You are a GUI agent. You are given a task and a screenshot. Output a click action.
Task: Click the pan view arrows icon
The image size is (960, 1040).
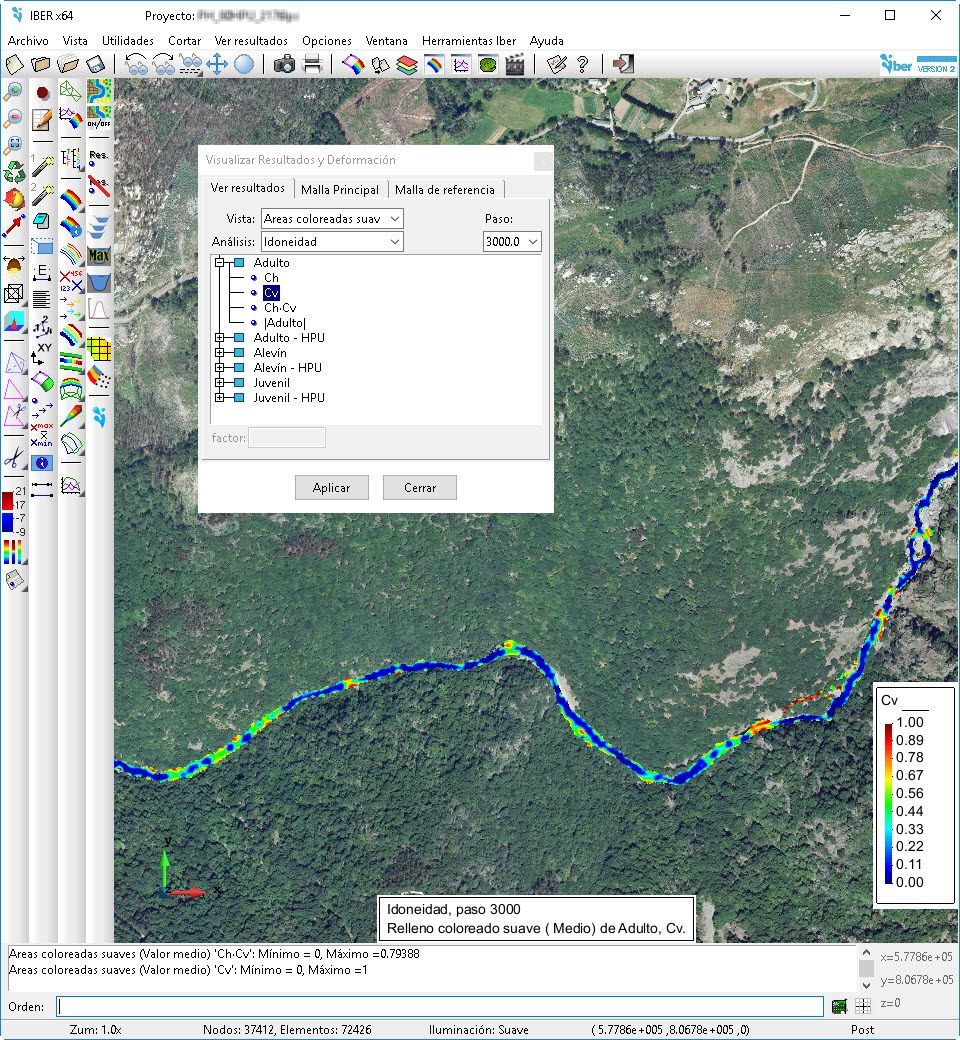click(x=217, y=65)
